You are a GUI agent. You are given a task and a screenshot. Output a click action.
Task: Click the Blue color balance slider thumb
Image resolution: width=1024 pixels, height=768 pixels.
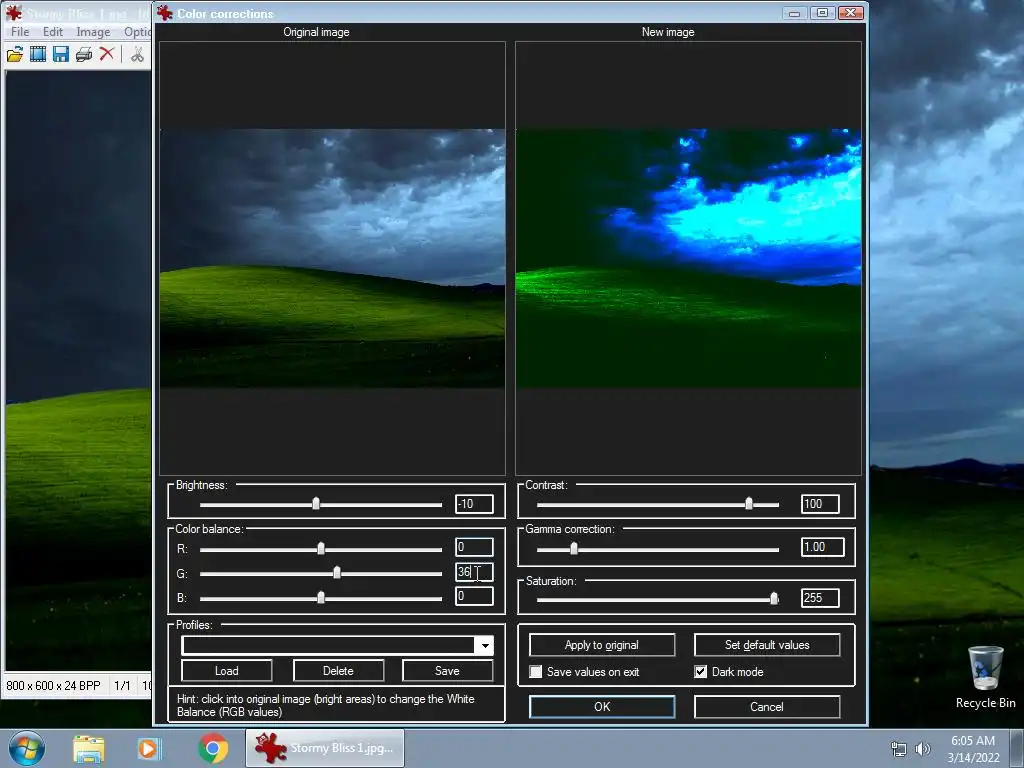point(321,598)
